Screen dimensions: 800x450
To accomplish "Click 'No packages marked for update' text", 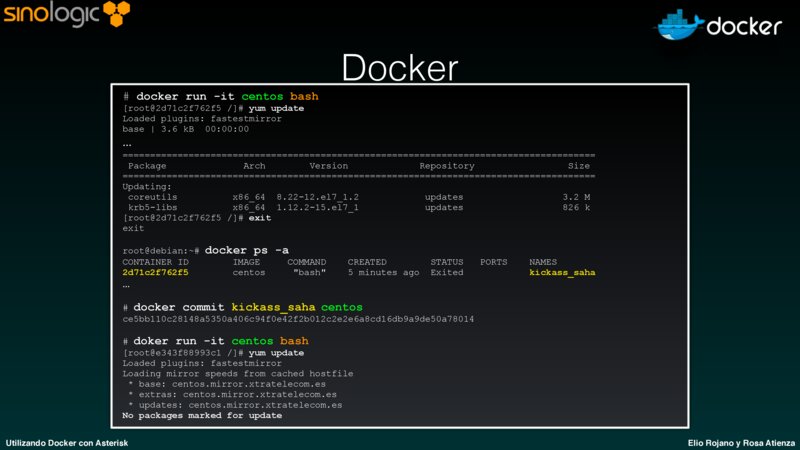I will [202, 415].
